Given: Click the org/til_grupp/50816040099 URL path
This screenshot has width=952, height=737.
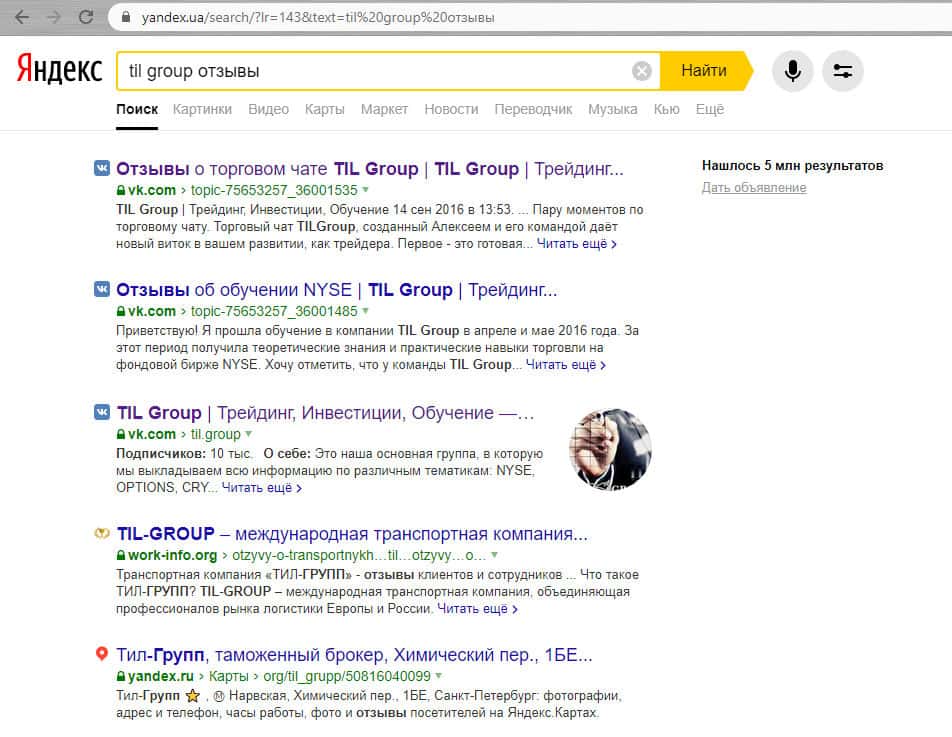Looking at the screenshot, I should [x=347, y=676].
